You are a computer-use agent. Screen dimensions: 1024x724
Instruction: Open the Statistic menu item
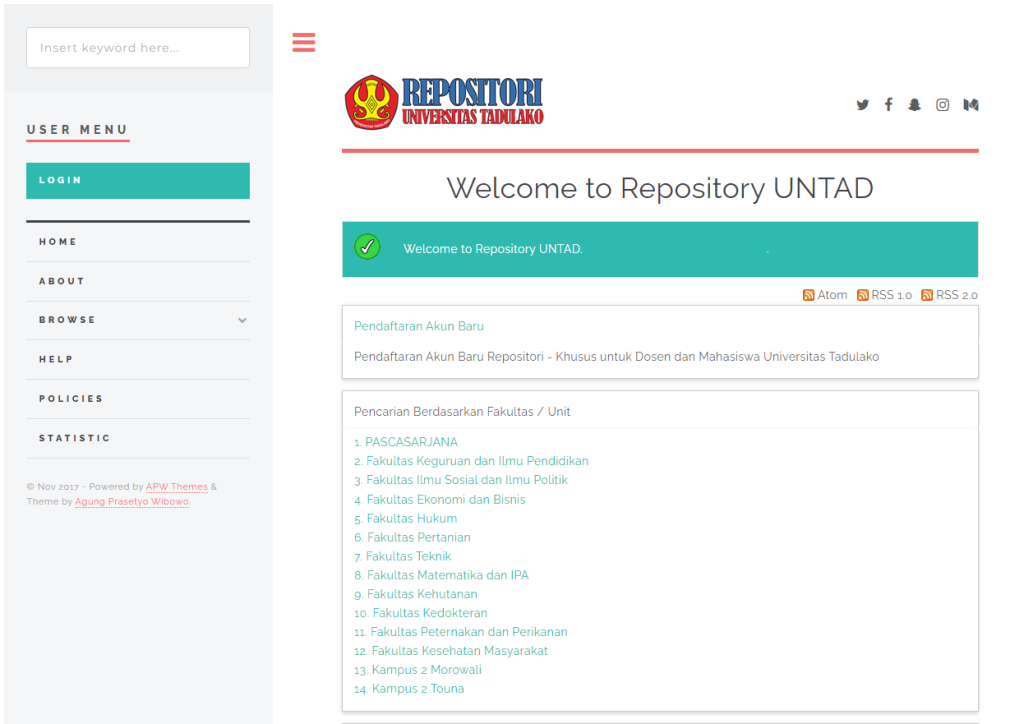[x=75, y=438]
